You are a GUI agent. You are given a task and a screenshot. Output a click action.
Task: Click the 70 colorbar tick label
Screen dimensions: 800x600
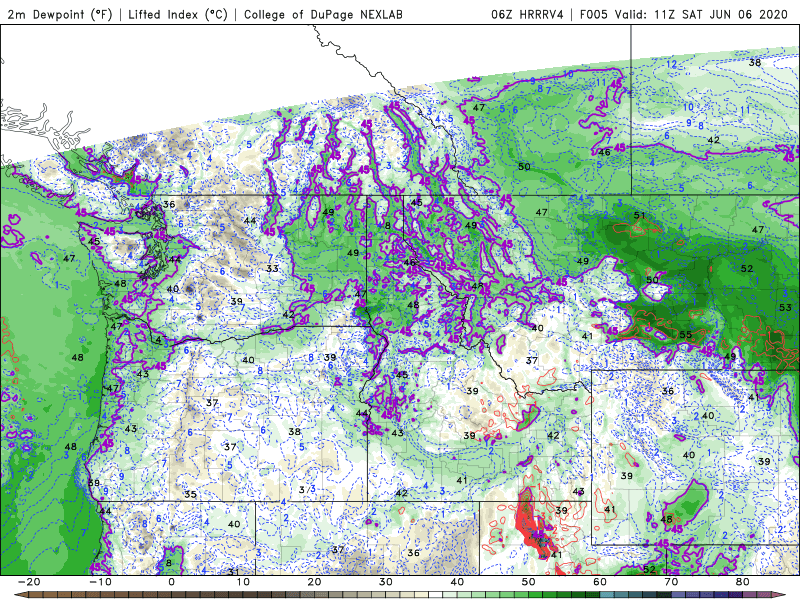point(671,582)
